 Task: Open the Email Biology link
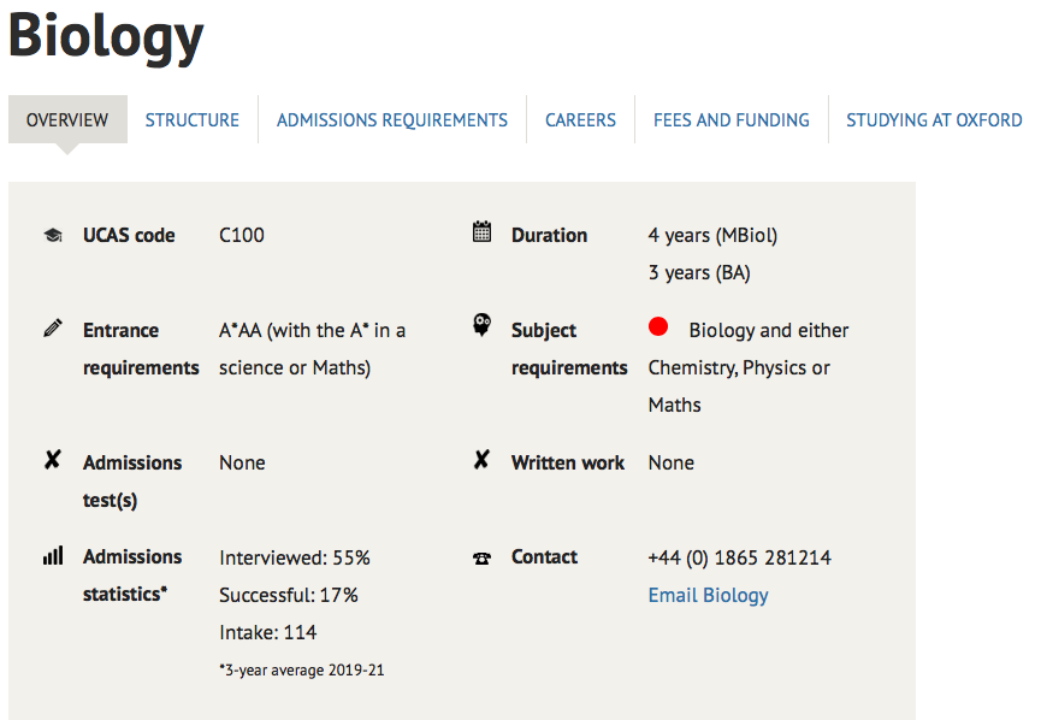[708, 595]
